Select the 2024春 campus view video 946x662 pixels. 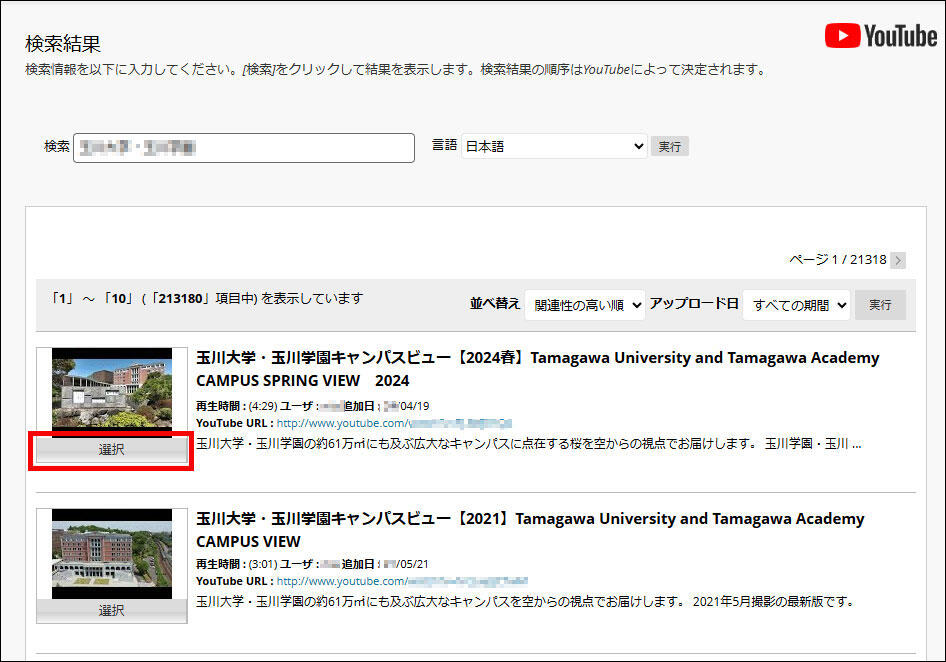pos(112,450)
